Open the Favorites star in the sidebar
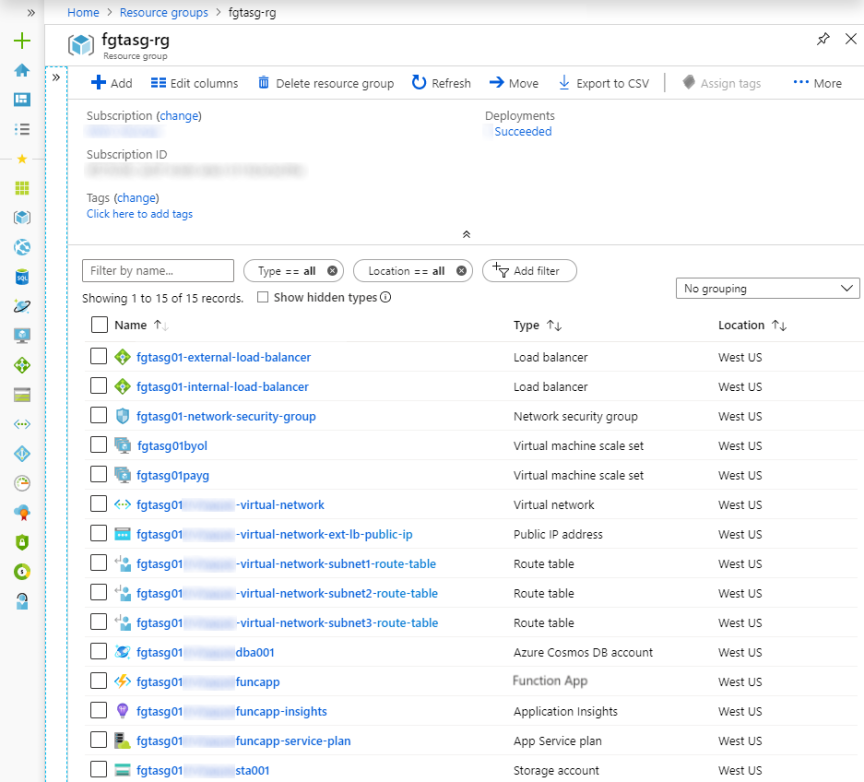 click(20, 157)
